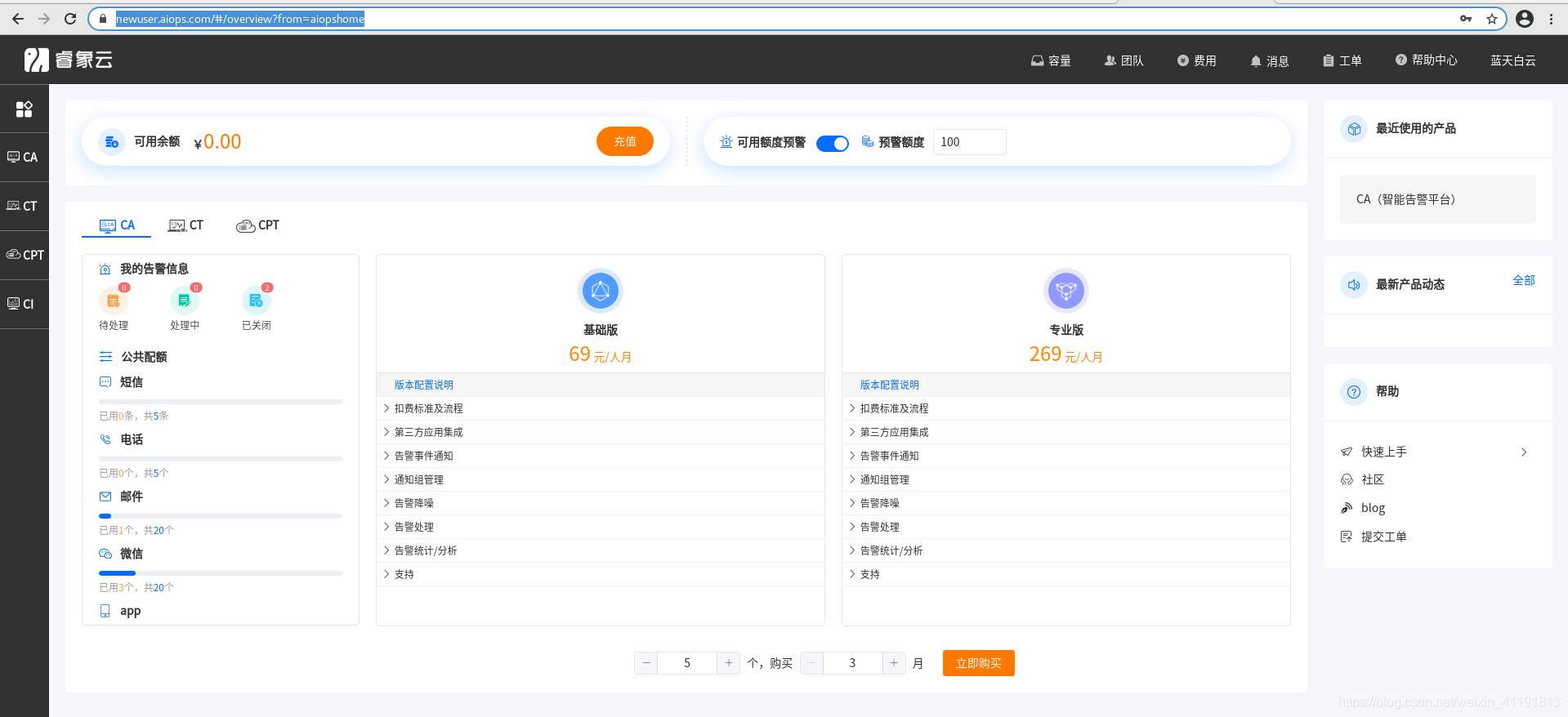1568x717 pixels.
Task: Expand 专业版 告警事件通知
Action: coord(1066,456)
